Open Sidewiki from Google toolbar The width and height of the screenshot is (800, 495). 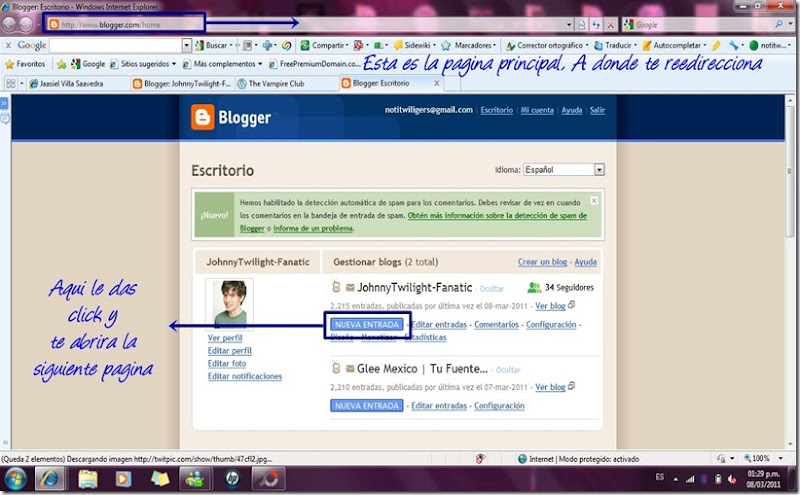(x=413, y=45)
